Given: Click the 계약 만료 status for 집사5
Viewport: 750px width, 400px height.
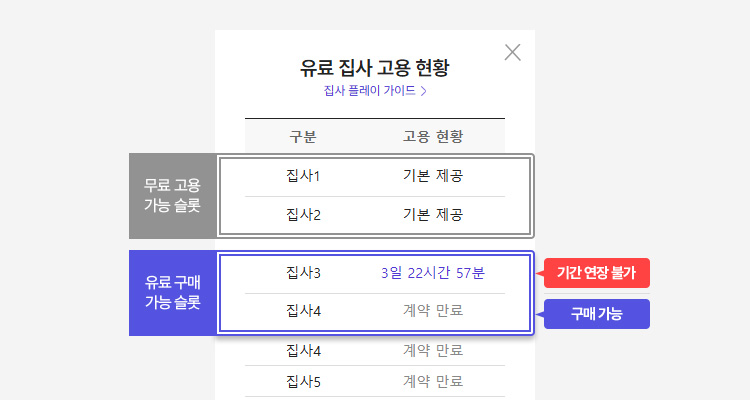Looking at the screenshot, I should [432, 381].
